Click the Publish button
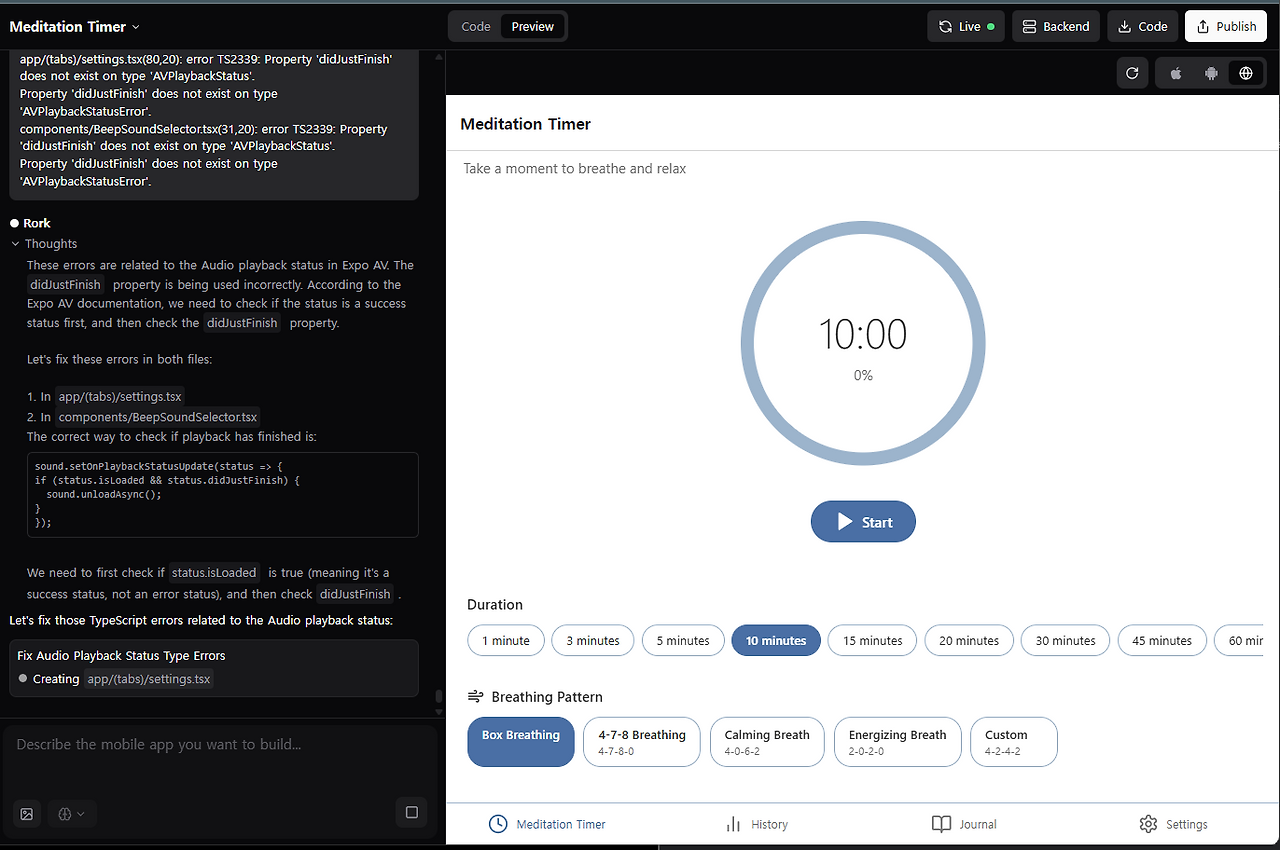 [1226, 27]
